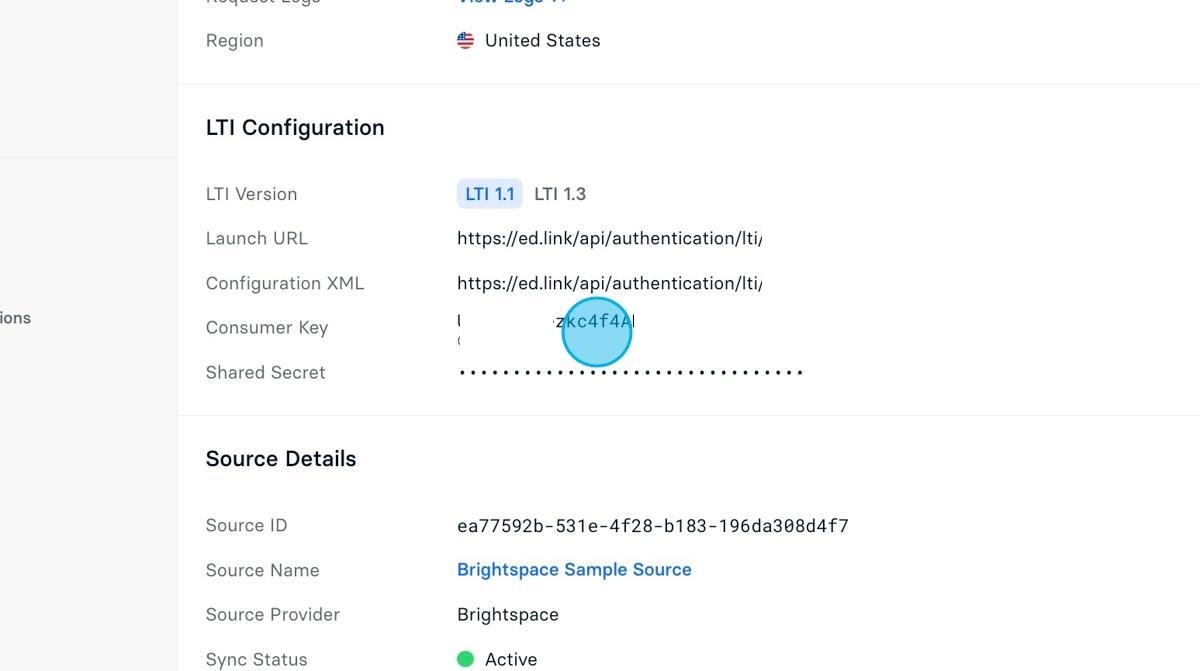Click the United States region text
The image size is (1200, 671).
(x=542, y=41)
